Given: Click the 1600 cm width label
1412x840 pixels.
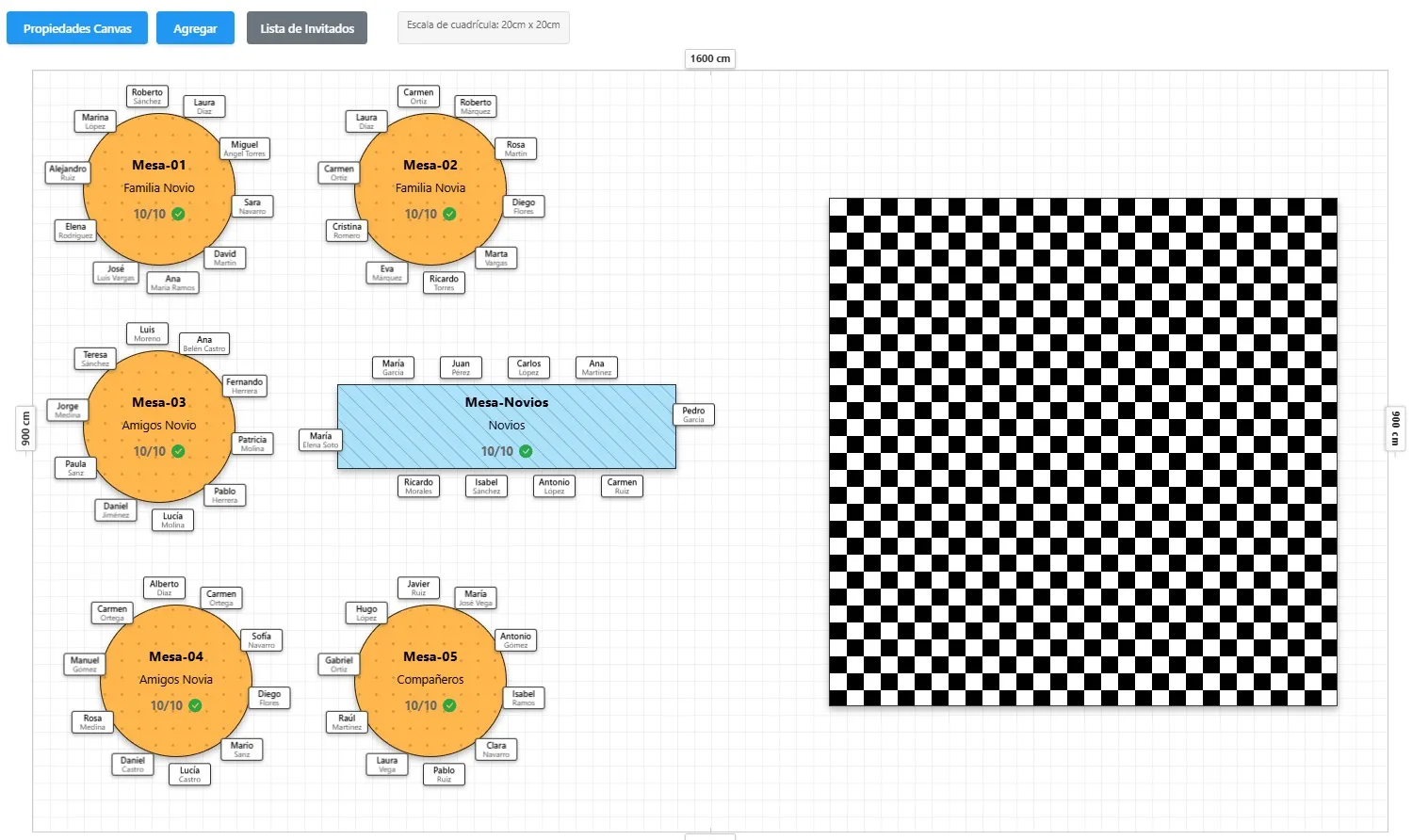Looking at the screenshot, I should [x=709, y=58].
